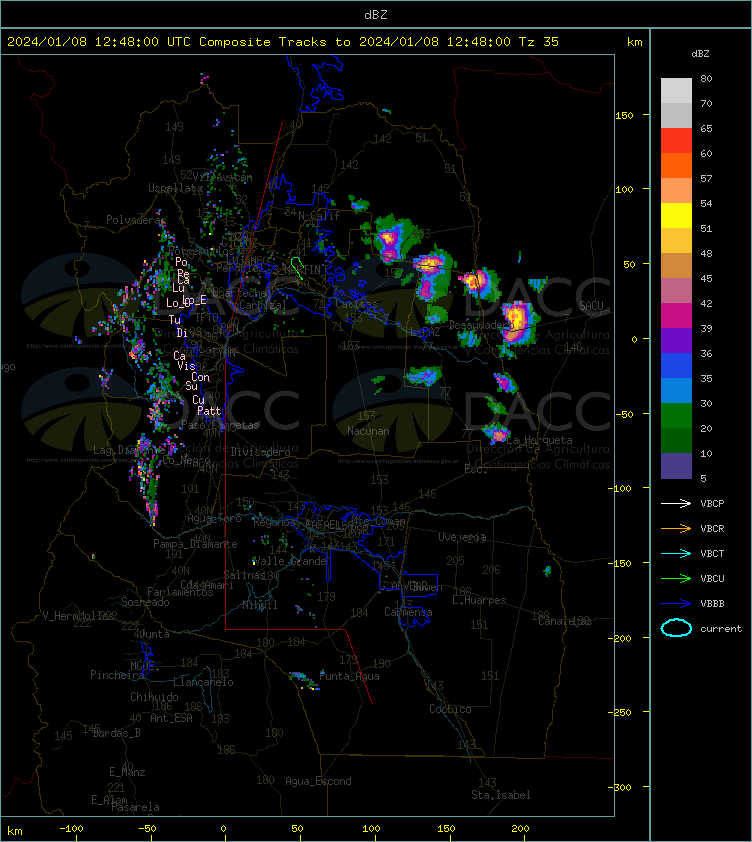The image size is (752, 842).
Task: Click the 'dBZ' title at top
Action: click(376, 15)
